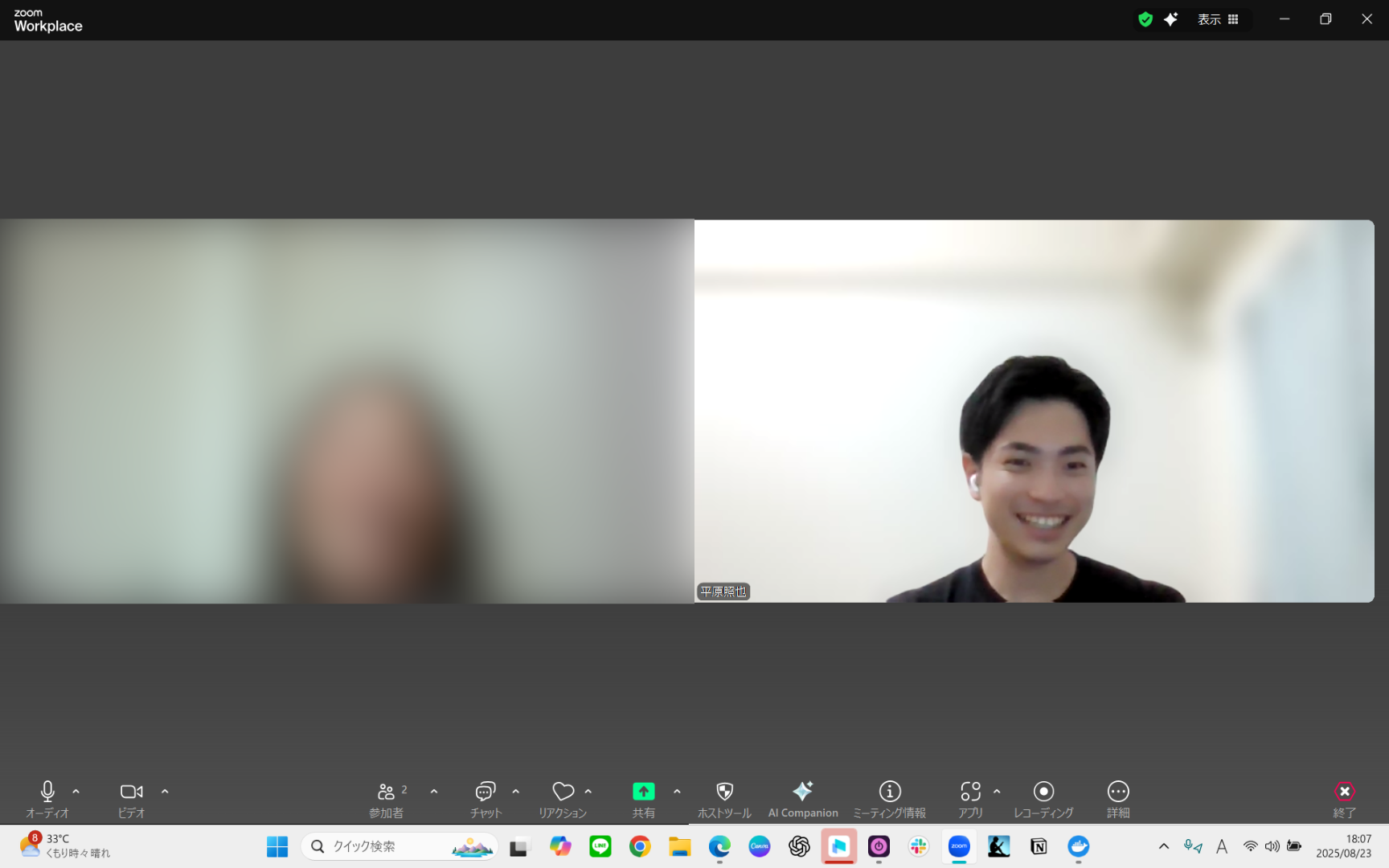Expand audio options arrow beside オーディオ
1389x868 pixels.
click(76, 792)
